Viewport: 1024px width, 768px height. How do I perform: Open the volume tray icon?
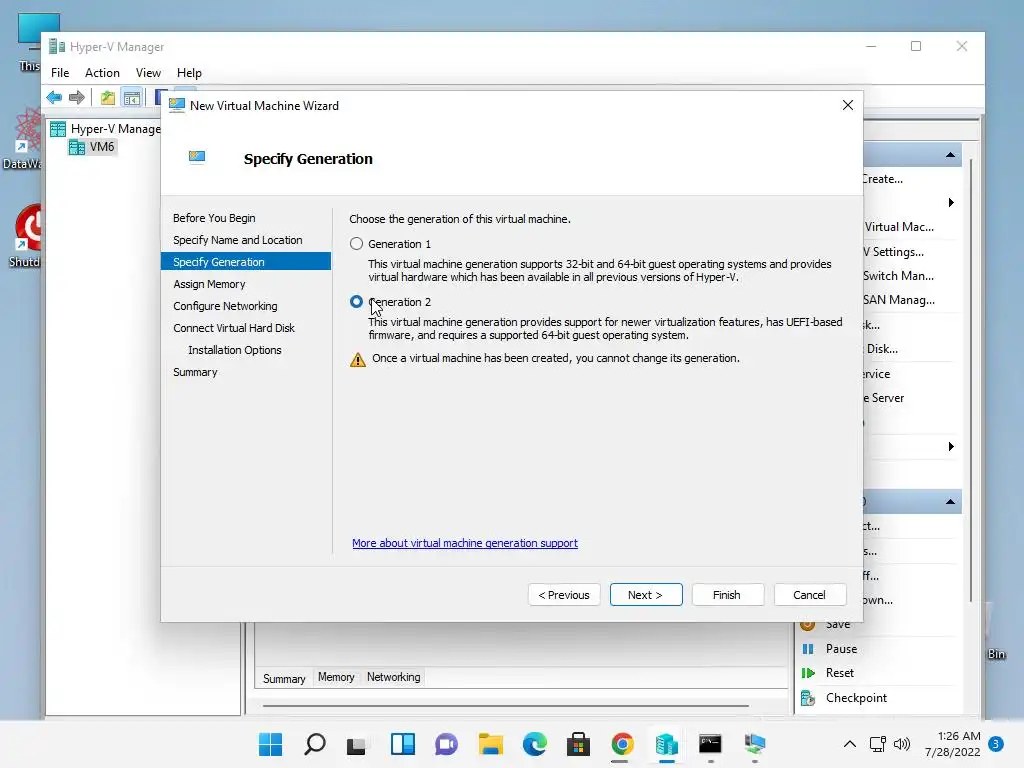[x=902, y=744]
